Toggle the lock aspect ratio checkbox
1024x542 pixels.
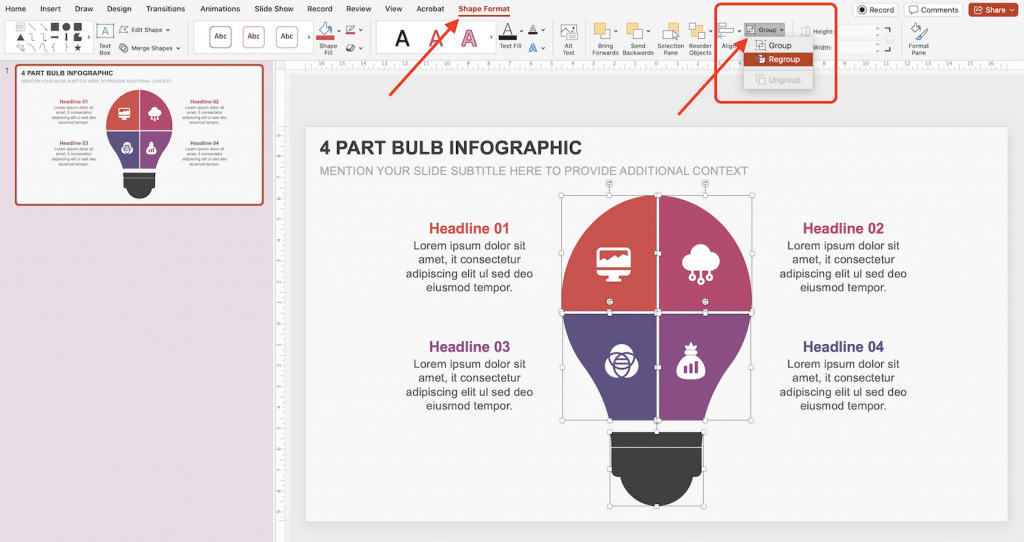[889, 39]
